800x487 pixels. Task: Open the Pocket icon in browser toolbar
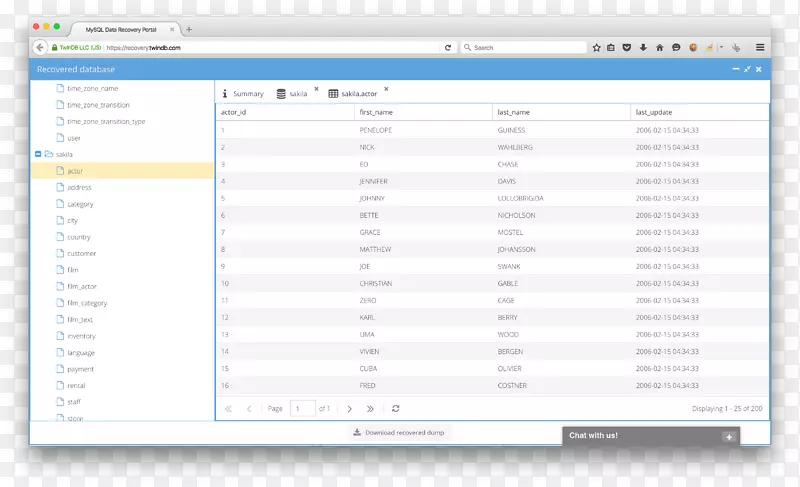pos(627,47)
